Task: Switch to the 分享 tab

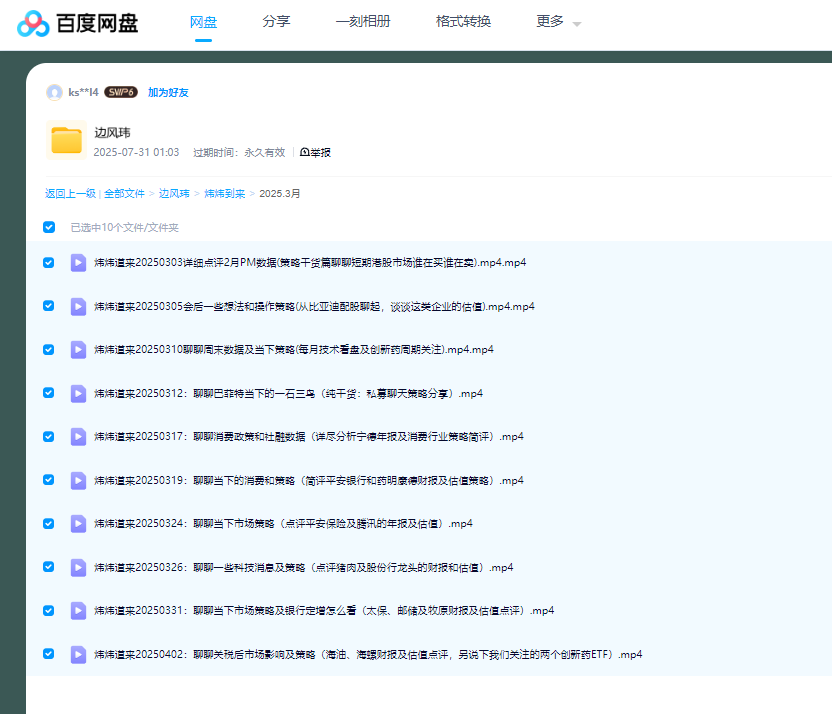Action: (x=276, y=22)
